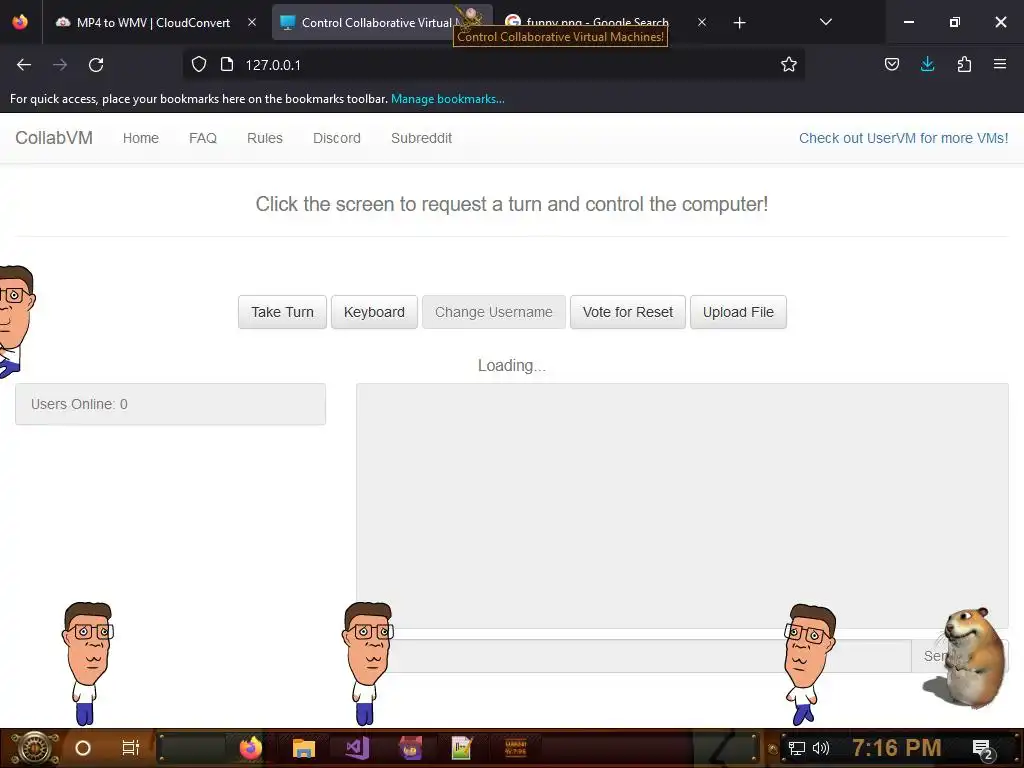Open the extensions puzzle icon
The image size is (1024, 768).
point(964,64)
